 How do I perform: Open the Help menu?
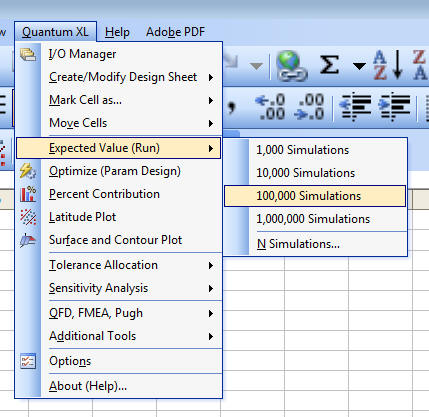point(117,32)
